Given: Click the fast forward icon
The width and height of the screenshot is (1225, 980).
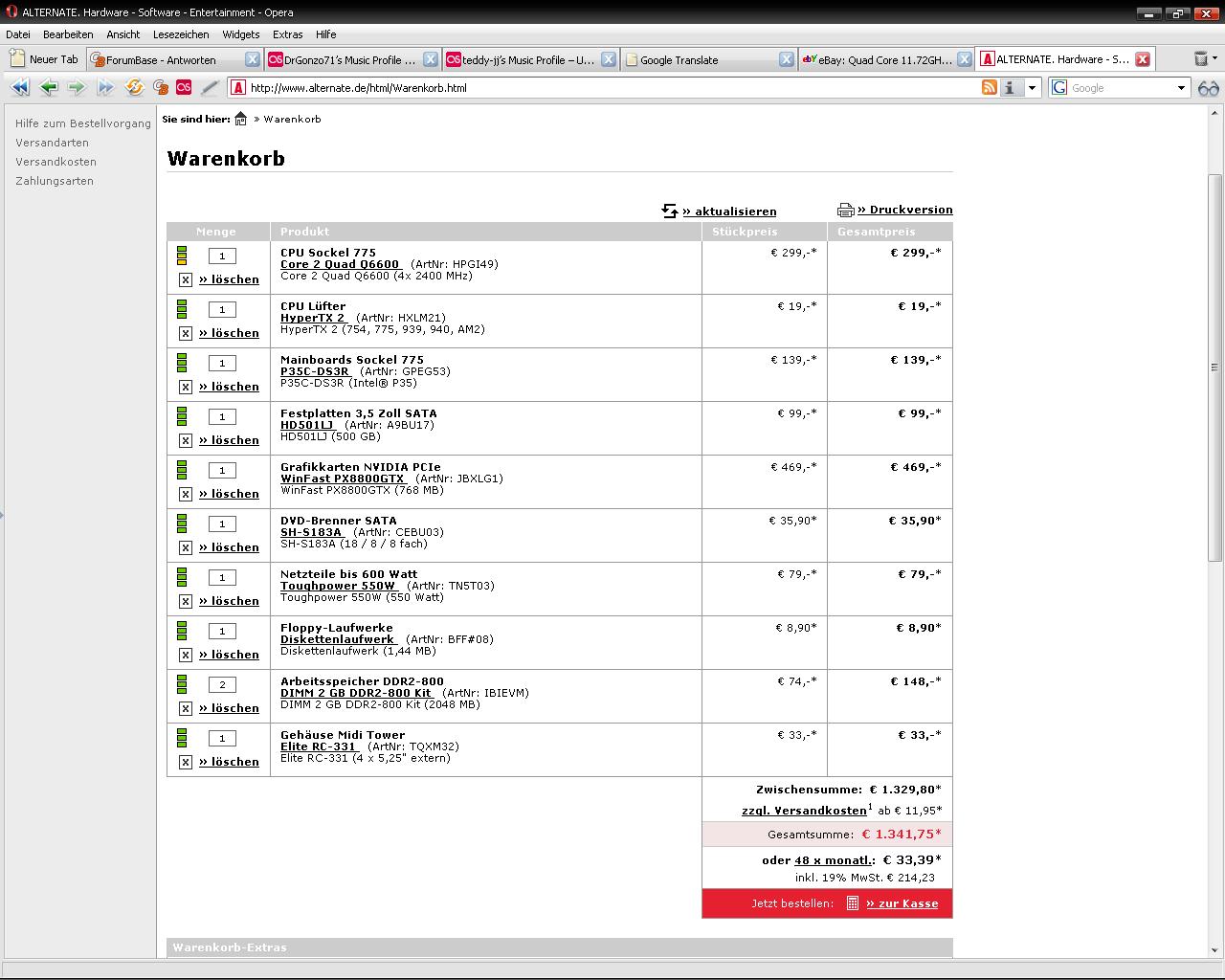Looking at the screenshot, I should [x=105, y=87].
